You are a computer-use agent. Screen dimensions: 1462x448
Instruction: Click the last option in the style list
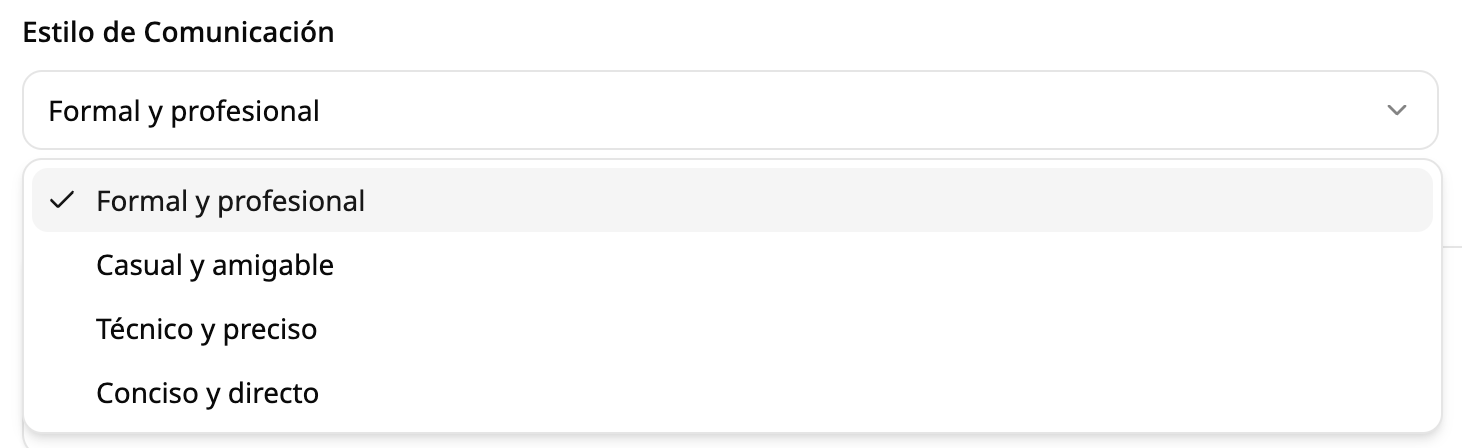[x=207, y=393]
